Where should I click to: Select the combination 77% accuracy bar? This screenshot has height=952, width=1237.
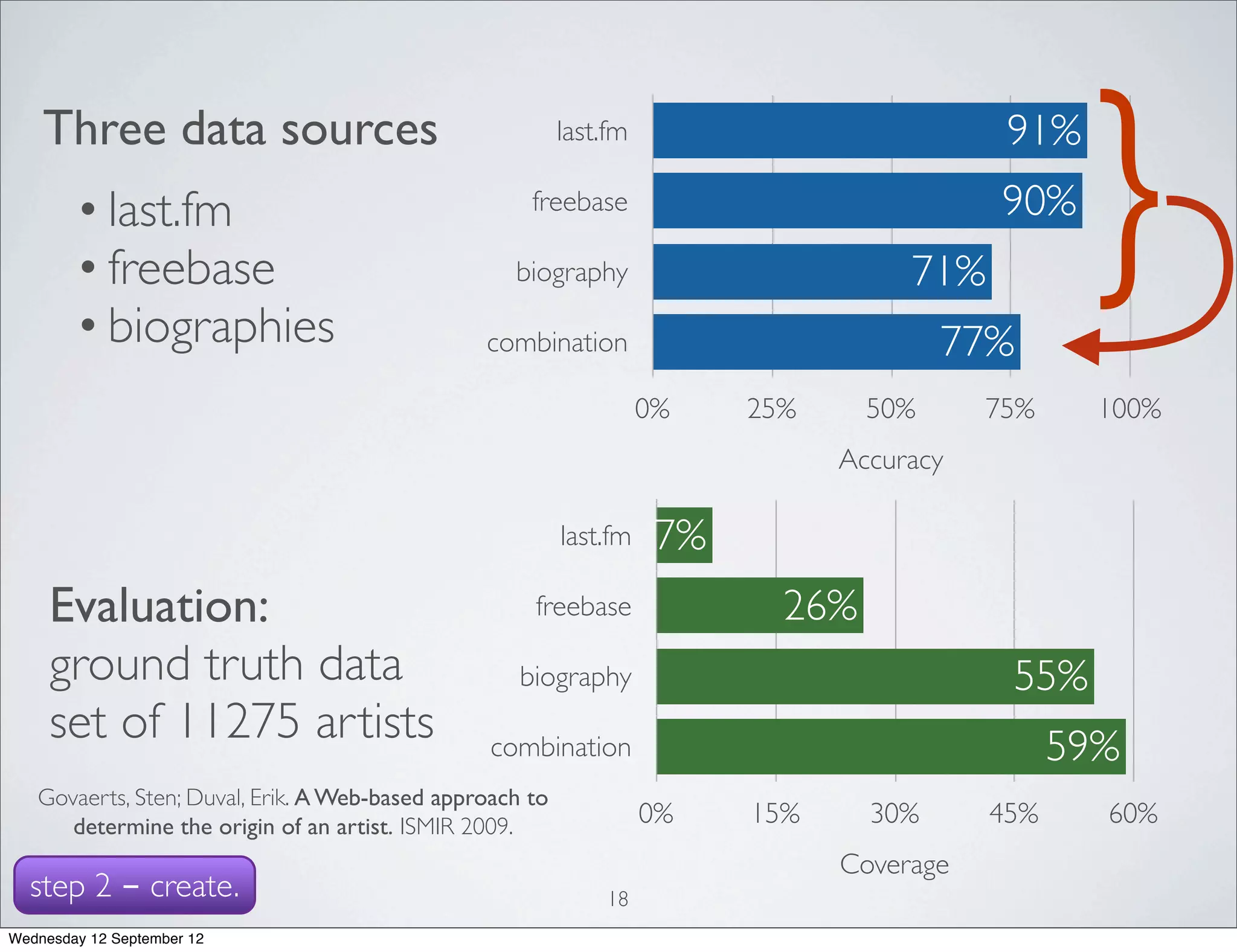tap(837, 342)
